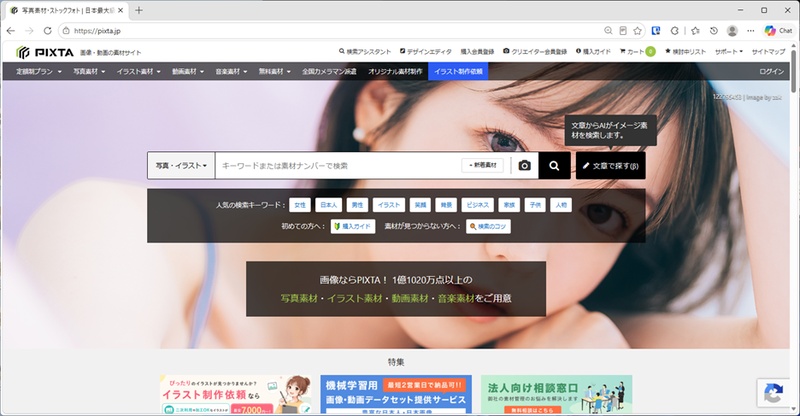Click the magnifier search button
This screenshot has height=416, width=800.
tap(554, 165)
